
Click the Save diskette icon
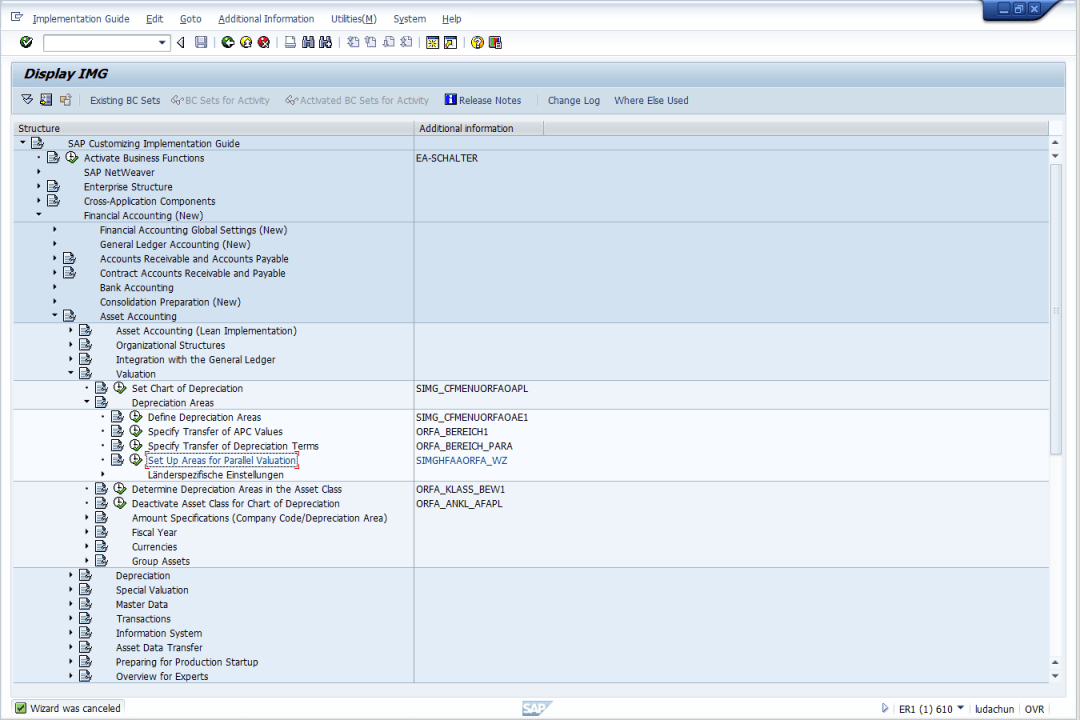201,42
